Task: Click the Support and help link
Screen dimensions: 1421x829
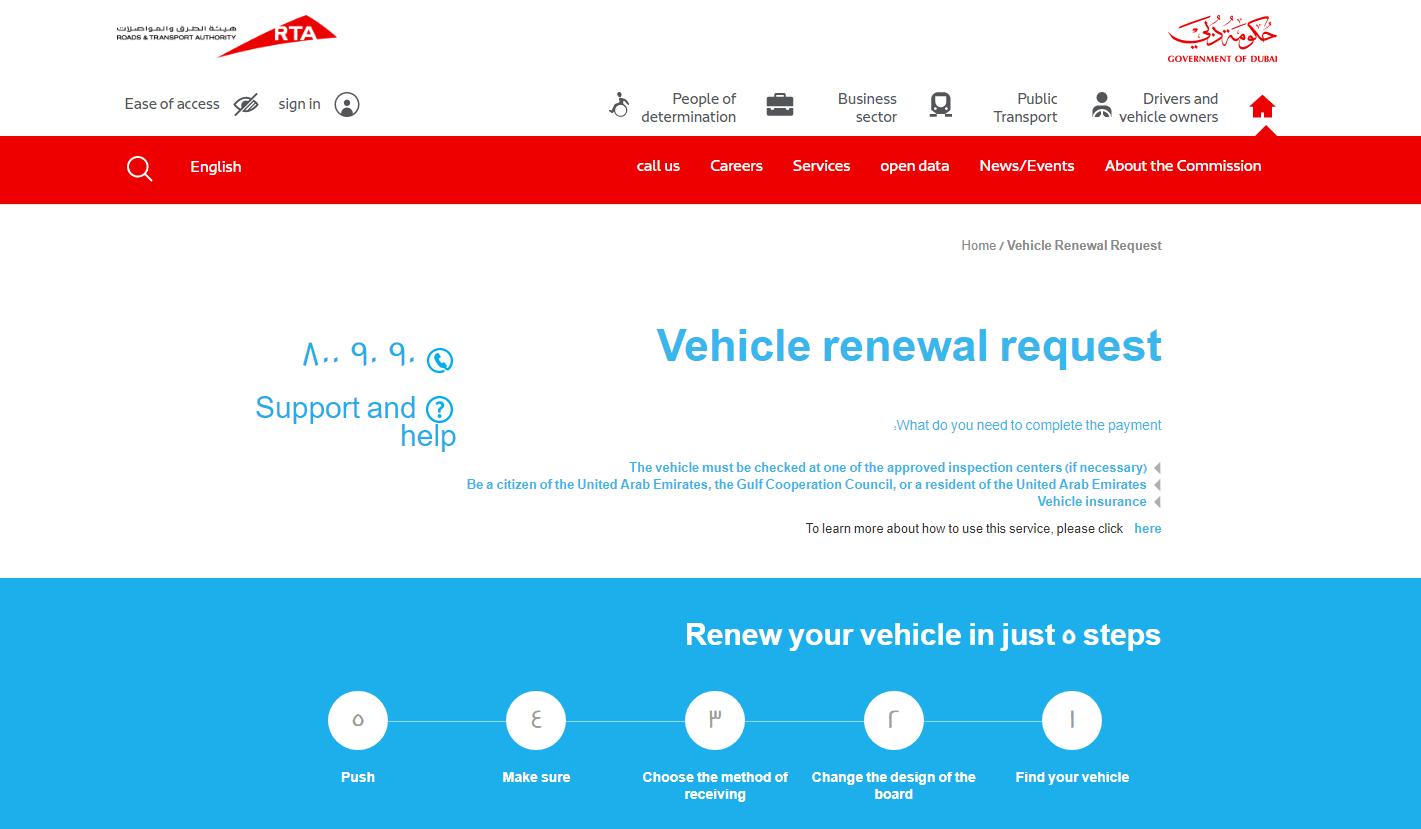Action: coord(356,421)
